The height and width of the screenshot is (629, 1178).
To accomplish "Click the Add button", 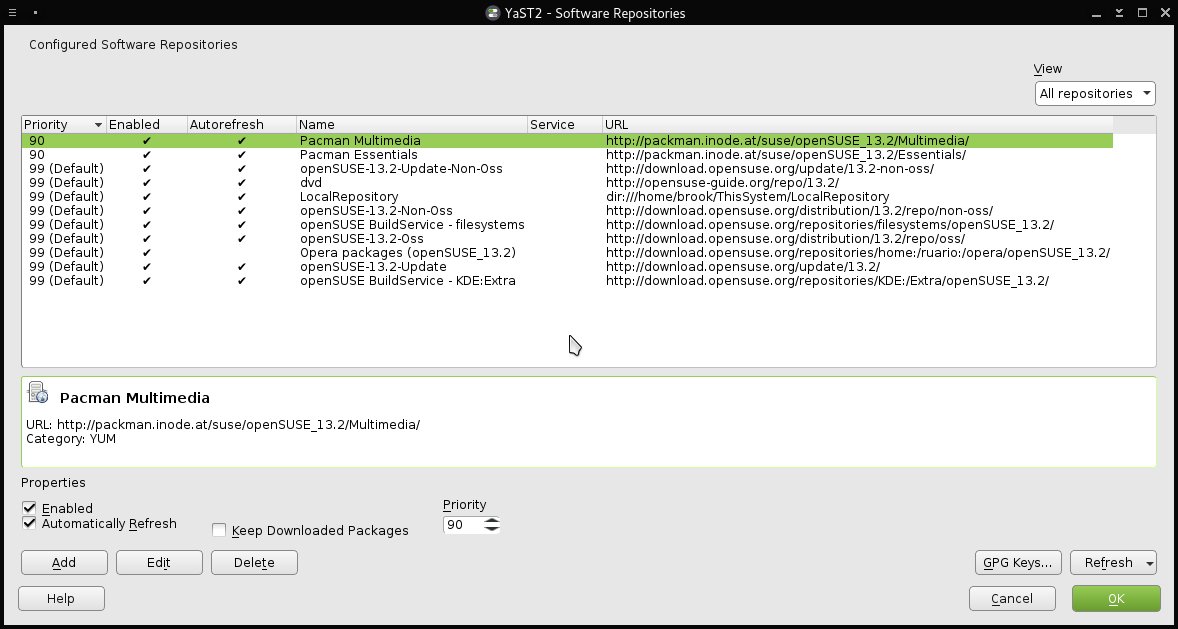I will pos(64,563).
